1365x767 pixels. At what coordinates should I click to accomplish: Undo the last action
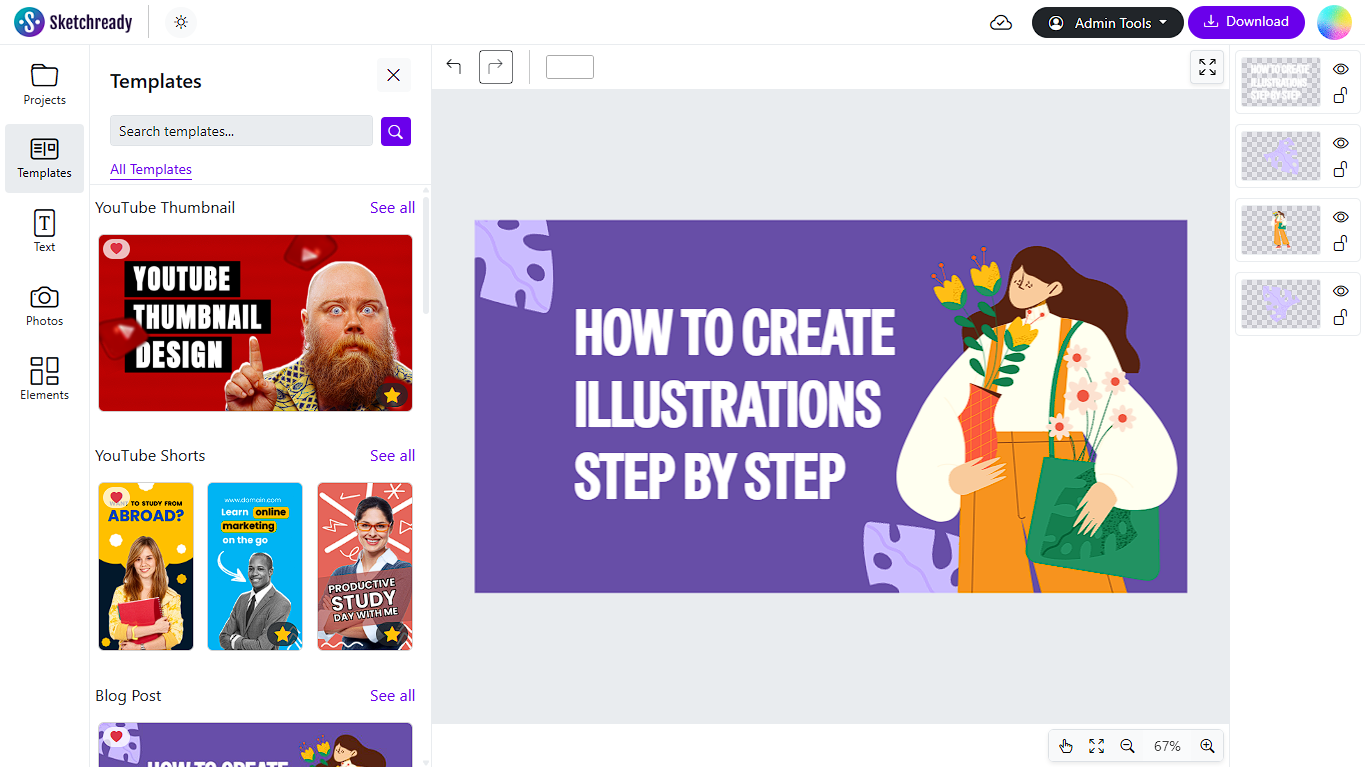tap(454, 67)
